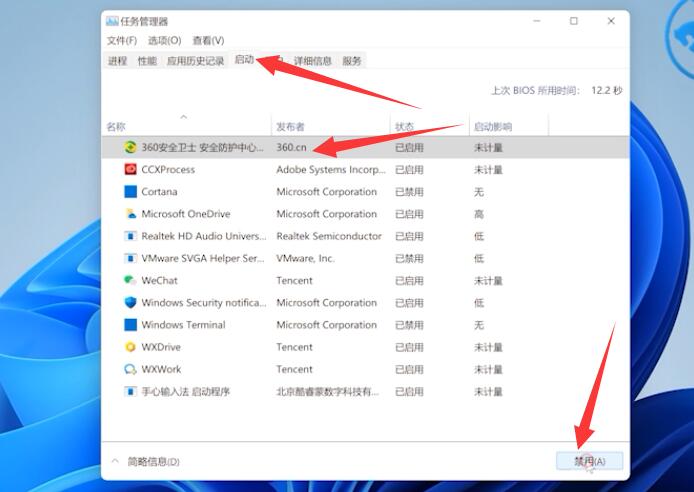The image size is (694, 492).
Task: Click the Realtek HD Audio icon
Action: 130,236
